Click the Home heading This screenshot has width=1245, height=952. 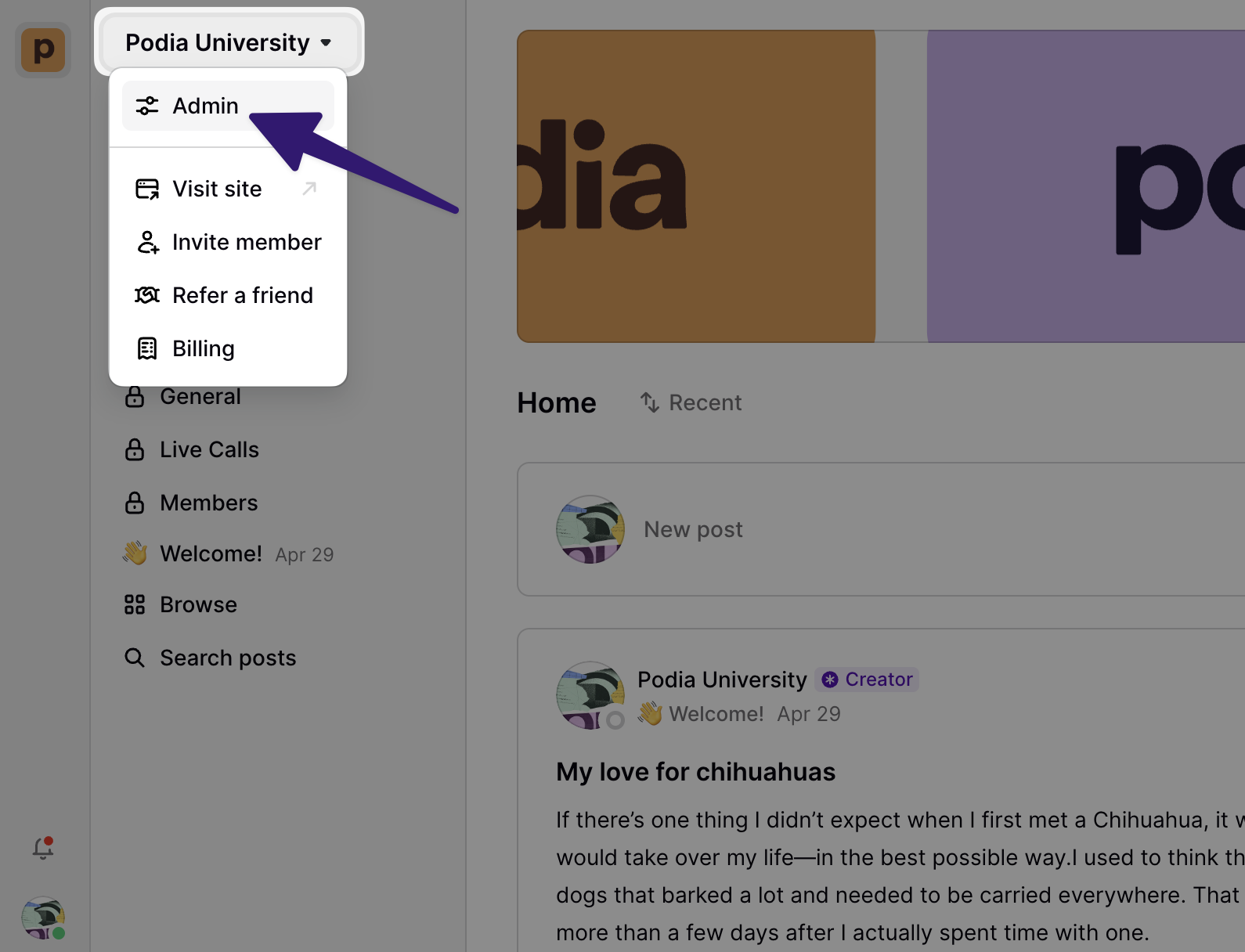click(557, 402)
